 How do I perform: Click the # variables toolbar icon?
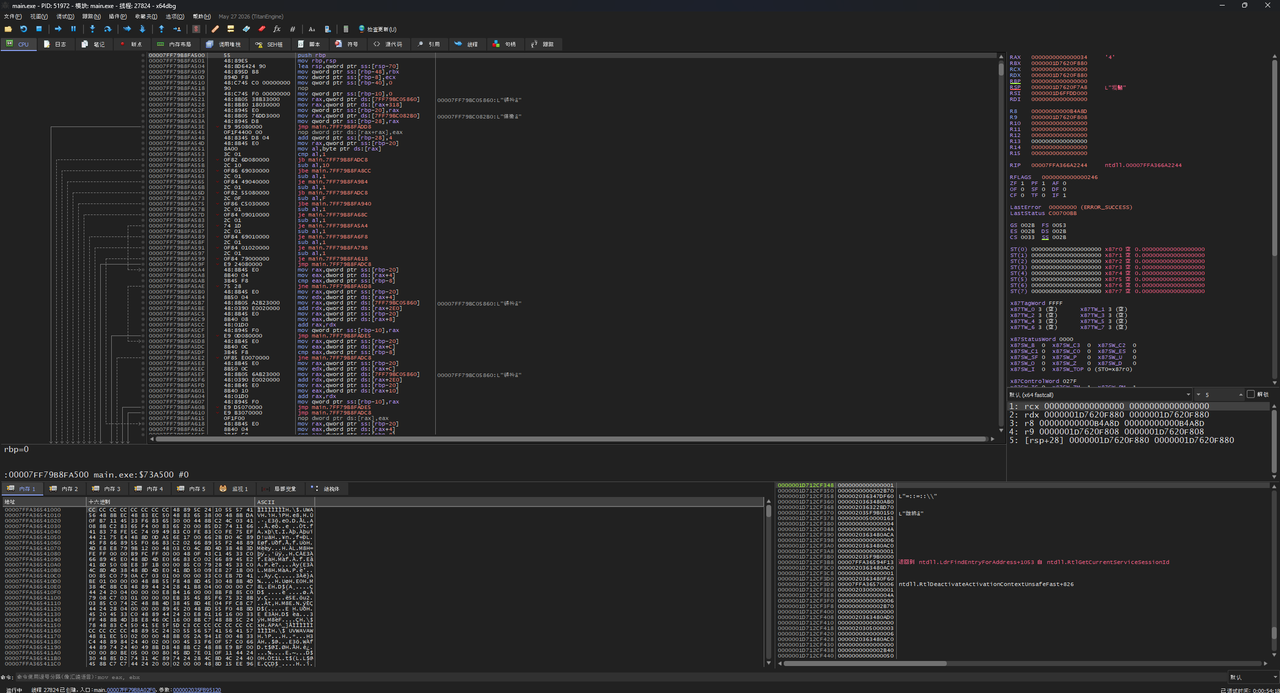[292, 29]
